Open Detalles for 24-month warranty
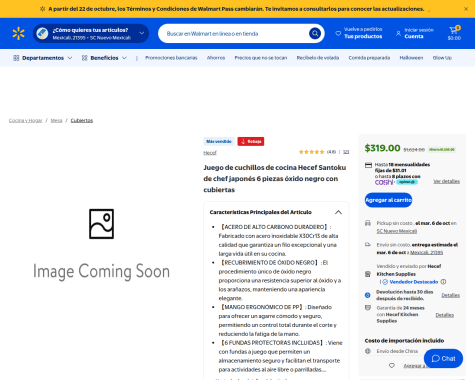The width and height of the screenshot is (475, 380). [445, 315]
